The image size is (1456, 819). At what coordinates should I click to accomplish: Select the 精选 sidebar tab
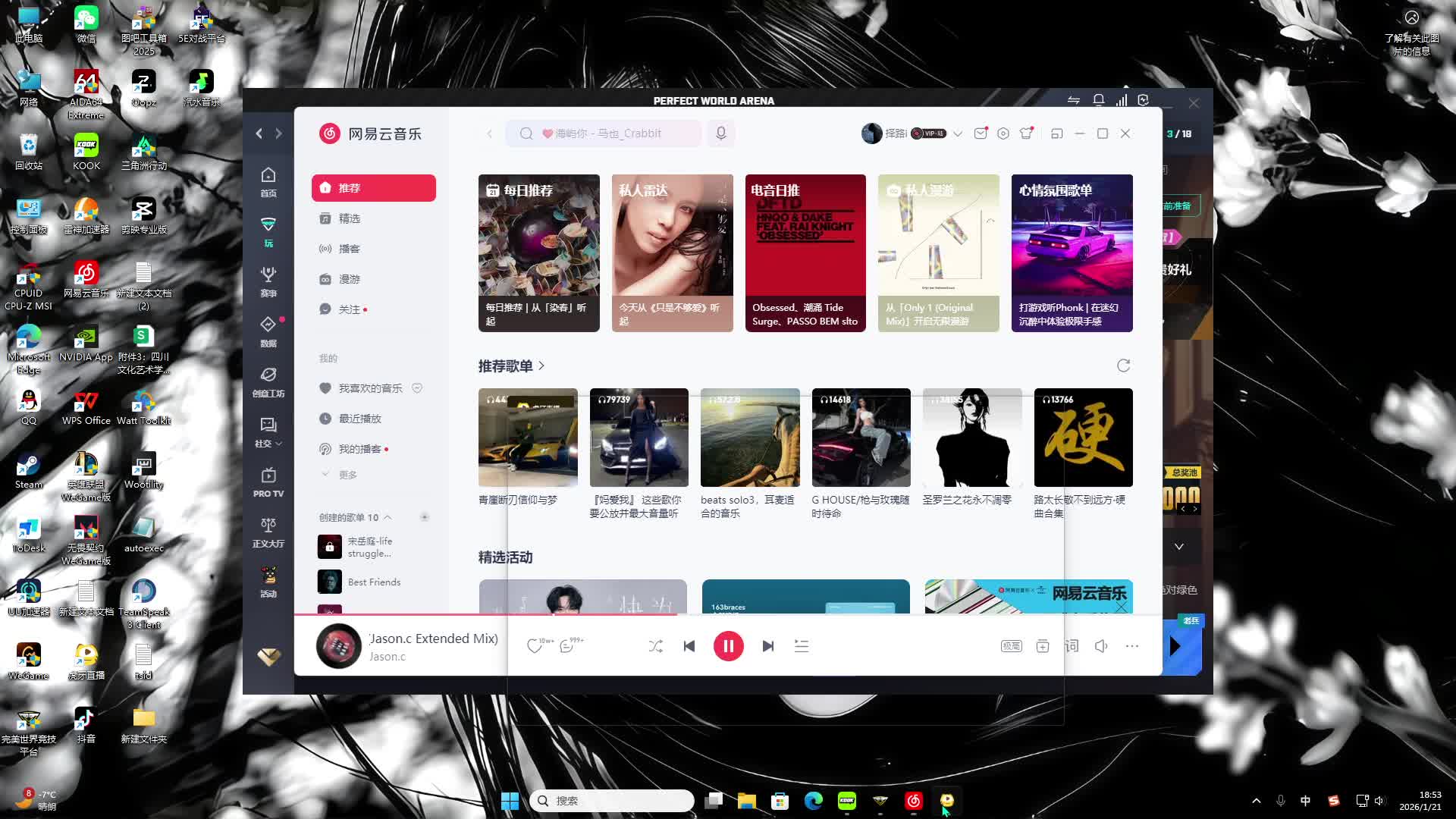click(349, 218)
